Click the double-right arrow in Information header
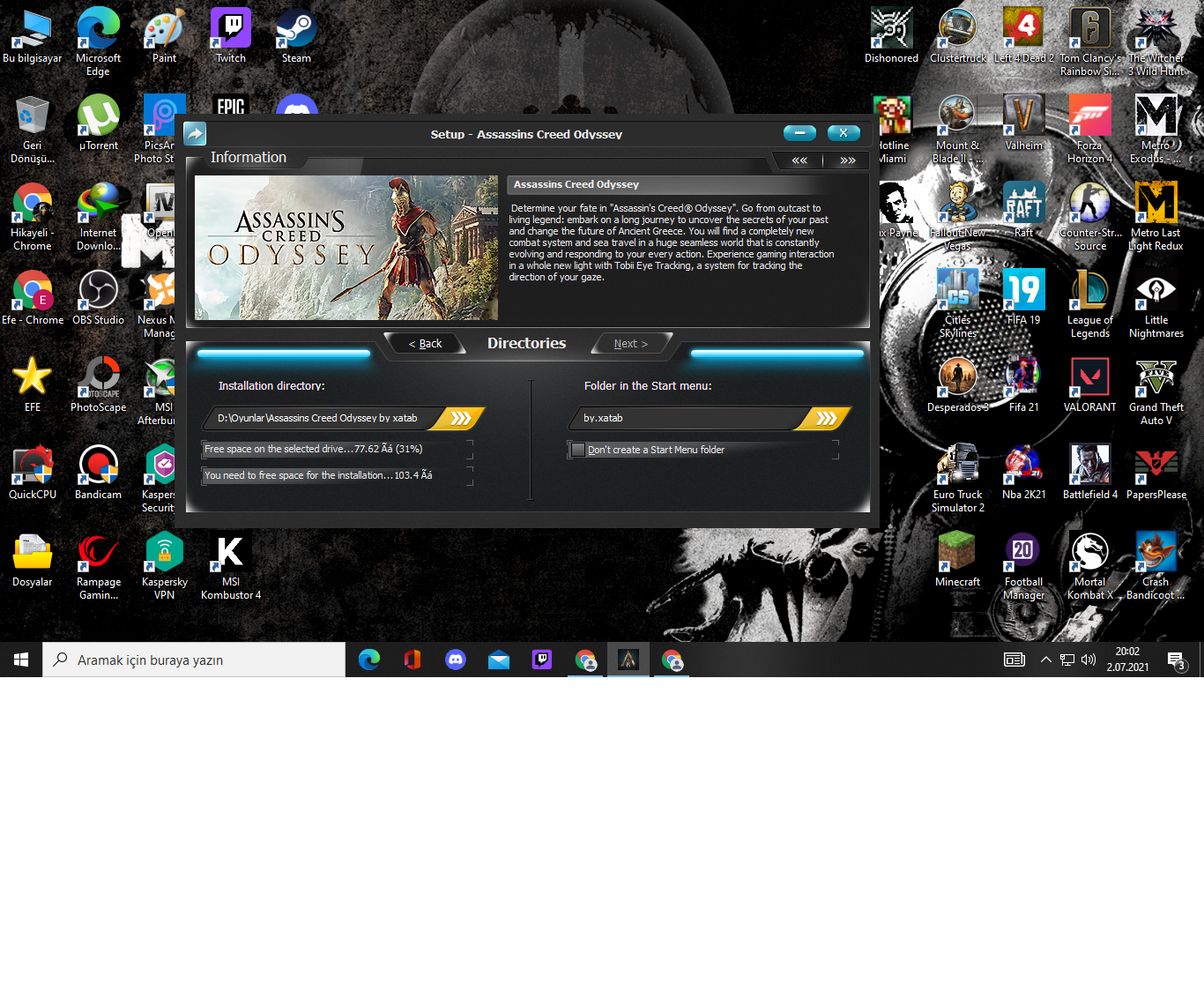The width and height of the screenshot is (1204, 984). [848, 160]
